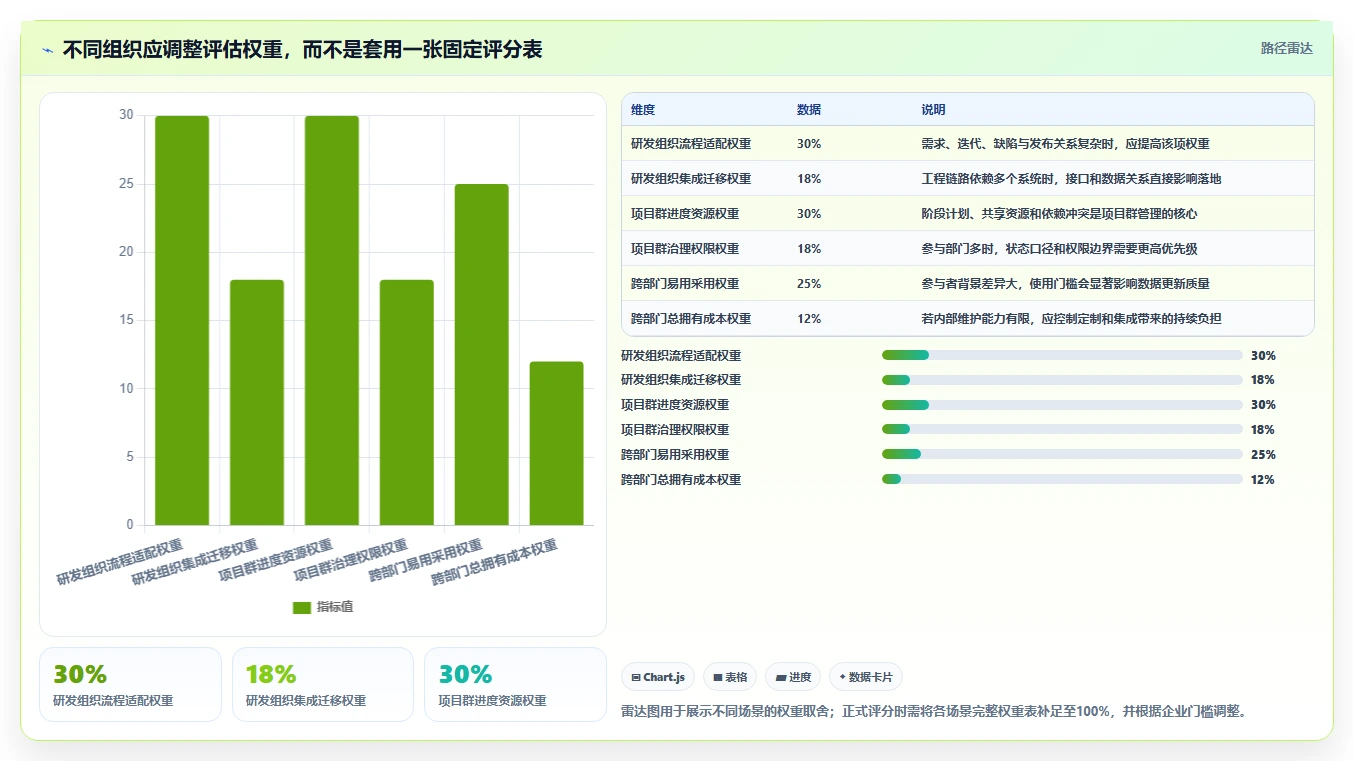Click the blue icon beside the page title
1354x761 pixels.
coord(48,50)
